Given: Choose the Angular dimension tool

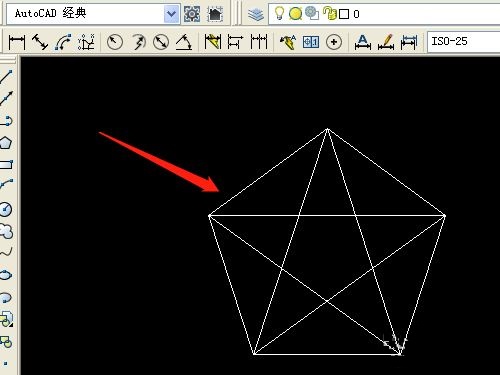Looking at the screenshot, I should (184, 42).
